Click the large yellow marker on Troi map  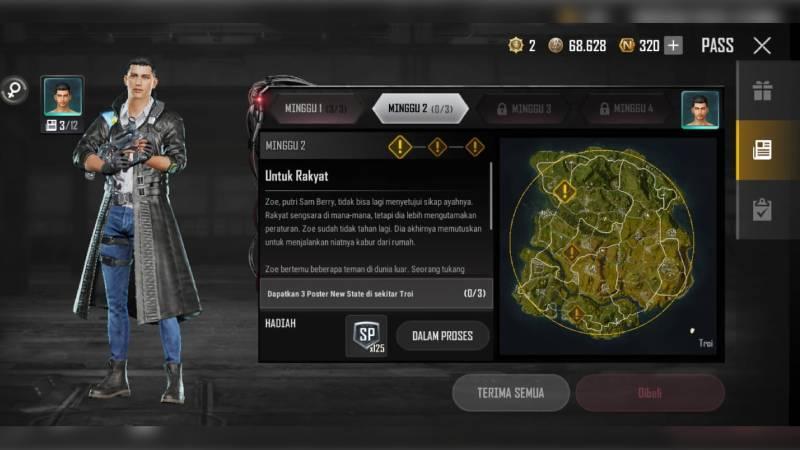click(565, 192)
